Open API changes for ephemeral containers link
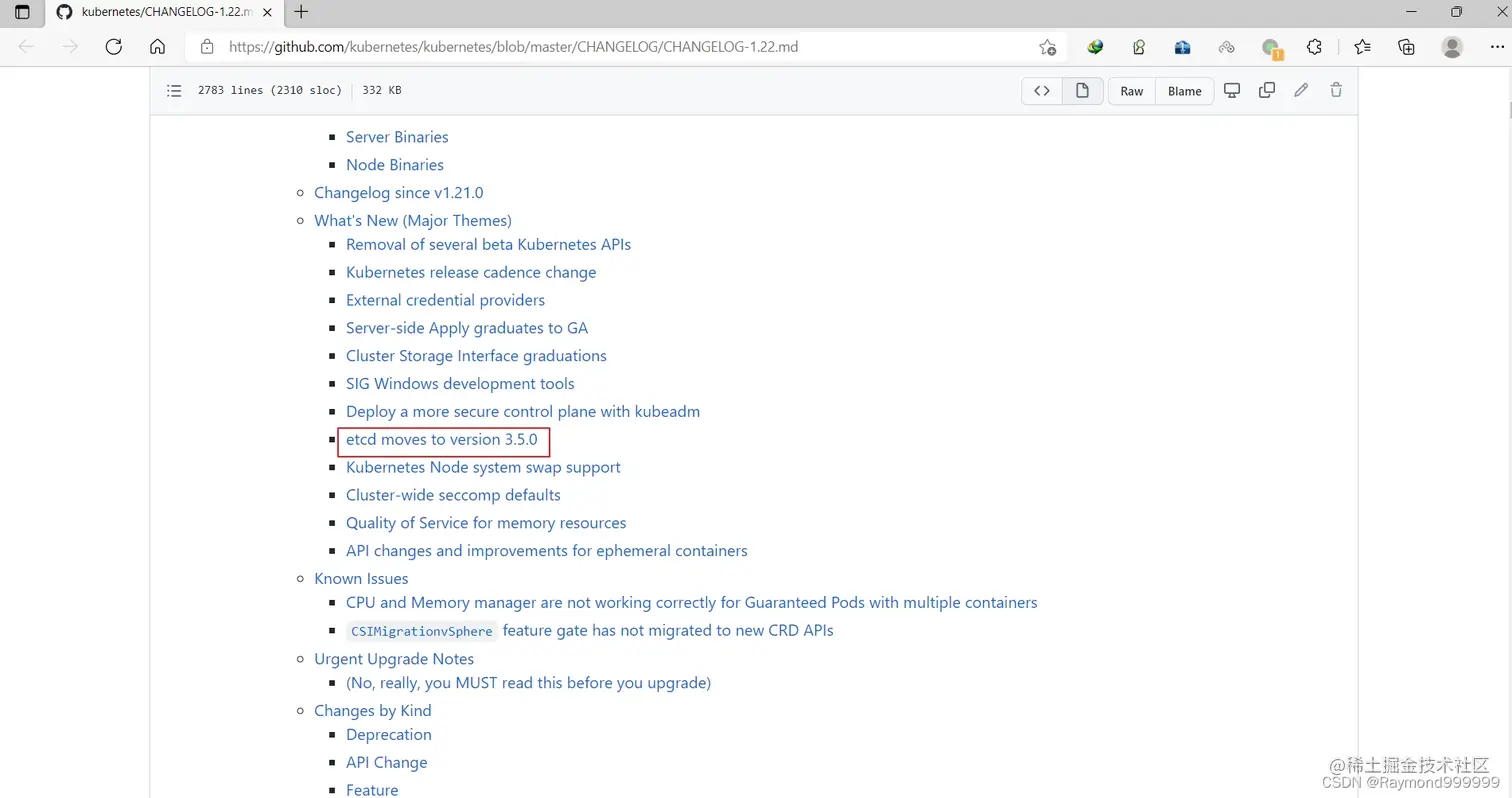The width and height of the screenshot is (1512, 798). point(547,551)
